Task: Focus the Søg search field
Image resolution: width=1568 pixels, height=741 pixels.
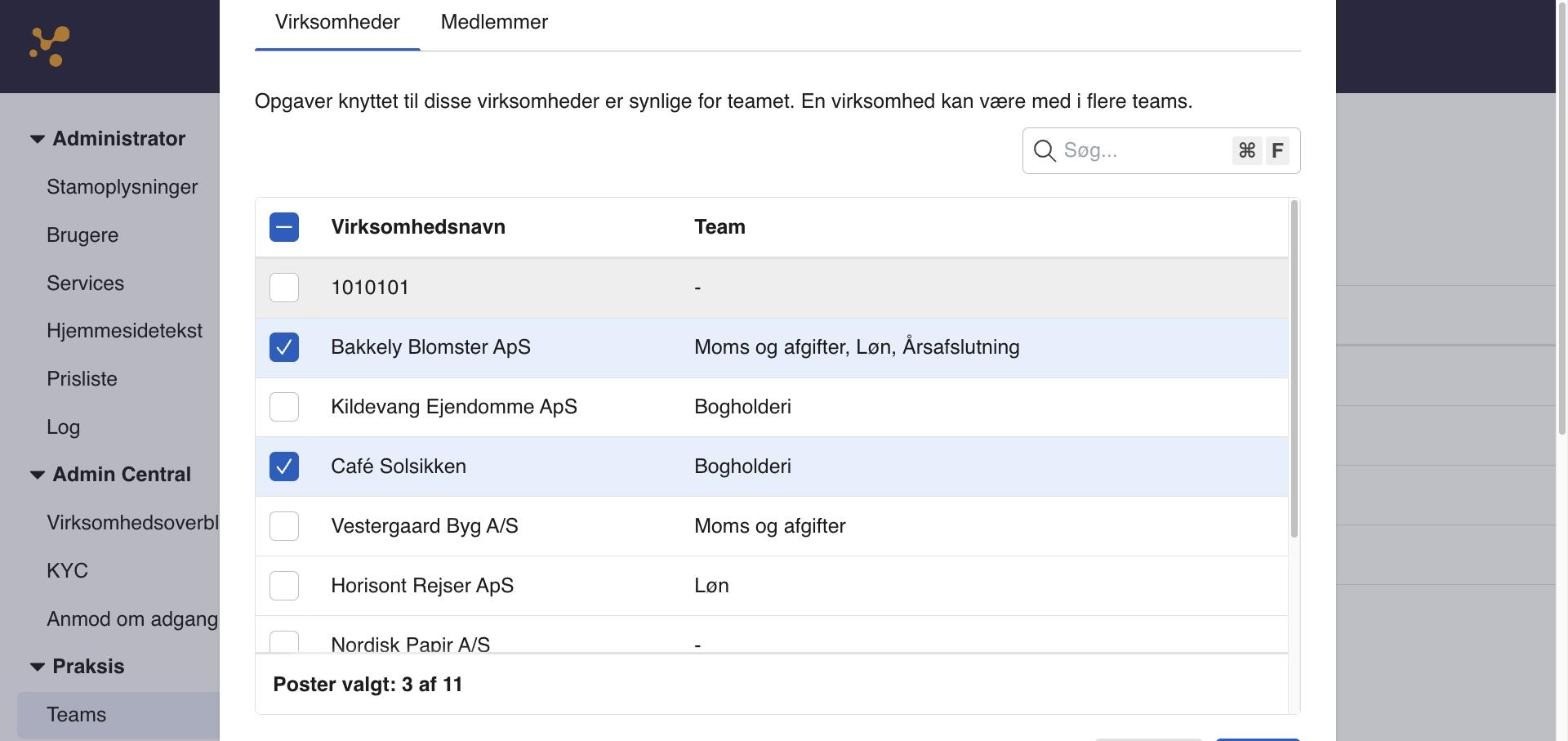Action: (1161, 151)
